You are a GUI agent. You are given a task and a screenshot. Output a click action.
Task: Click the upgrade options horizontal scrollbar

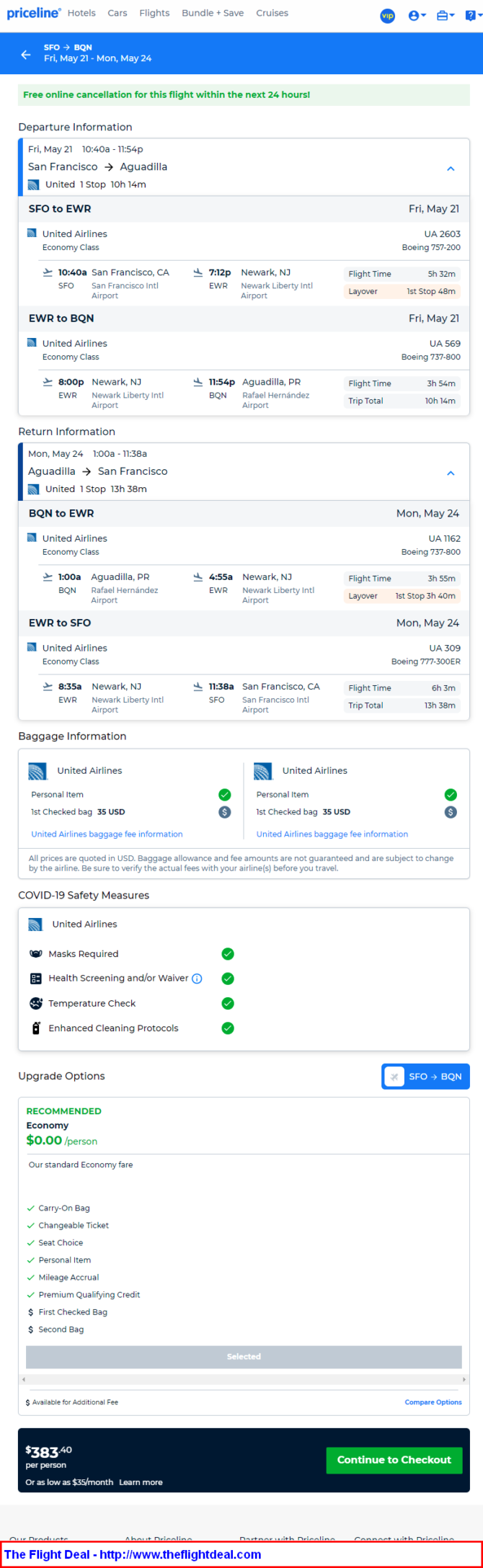(x=244, y=1380)
